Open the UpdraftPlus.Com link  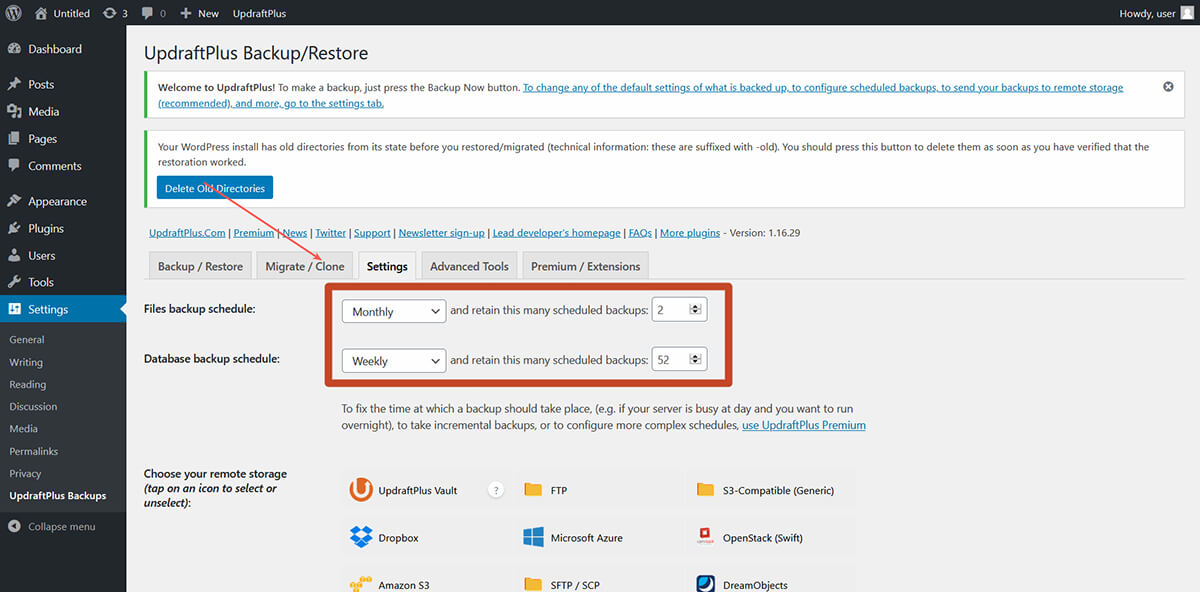coord(187,233)
